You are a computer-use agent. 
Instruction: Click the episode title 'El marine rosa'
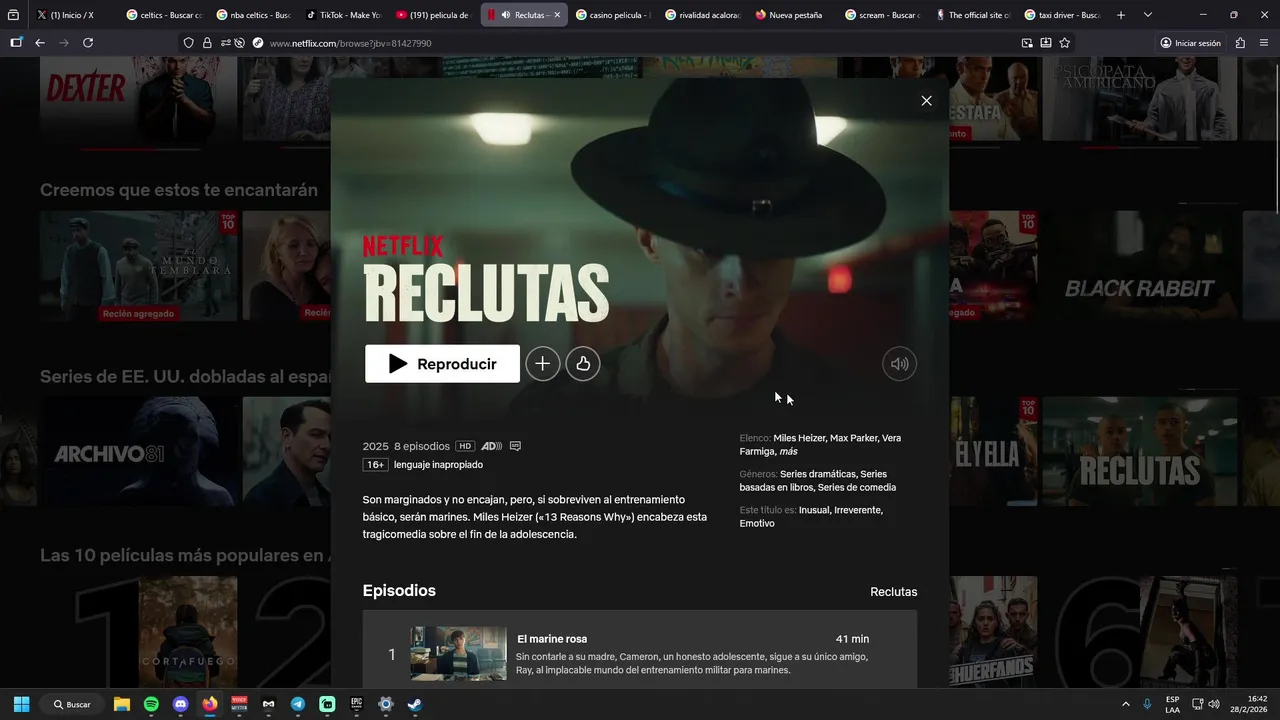[x=552, y=639]
